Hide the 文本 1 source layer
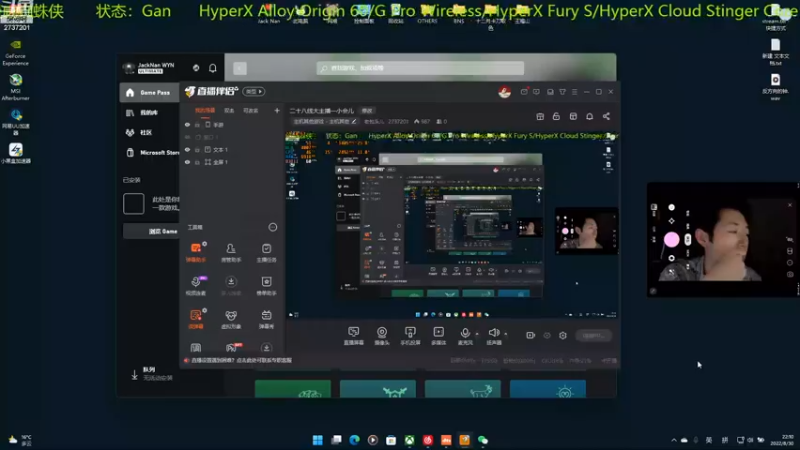 (187, 149)
